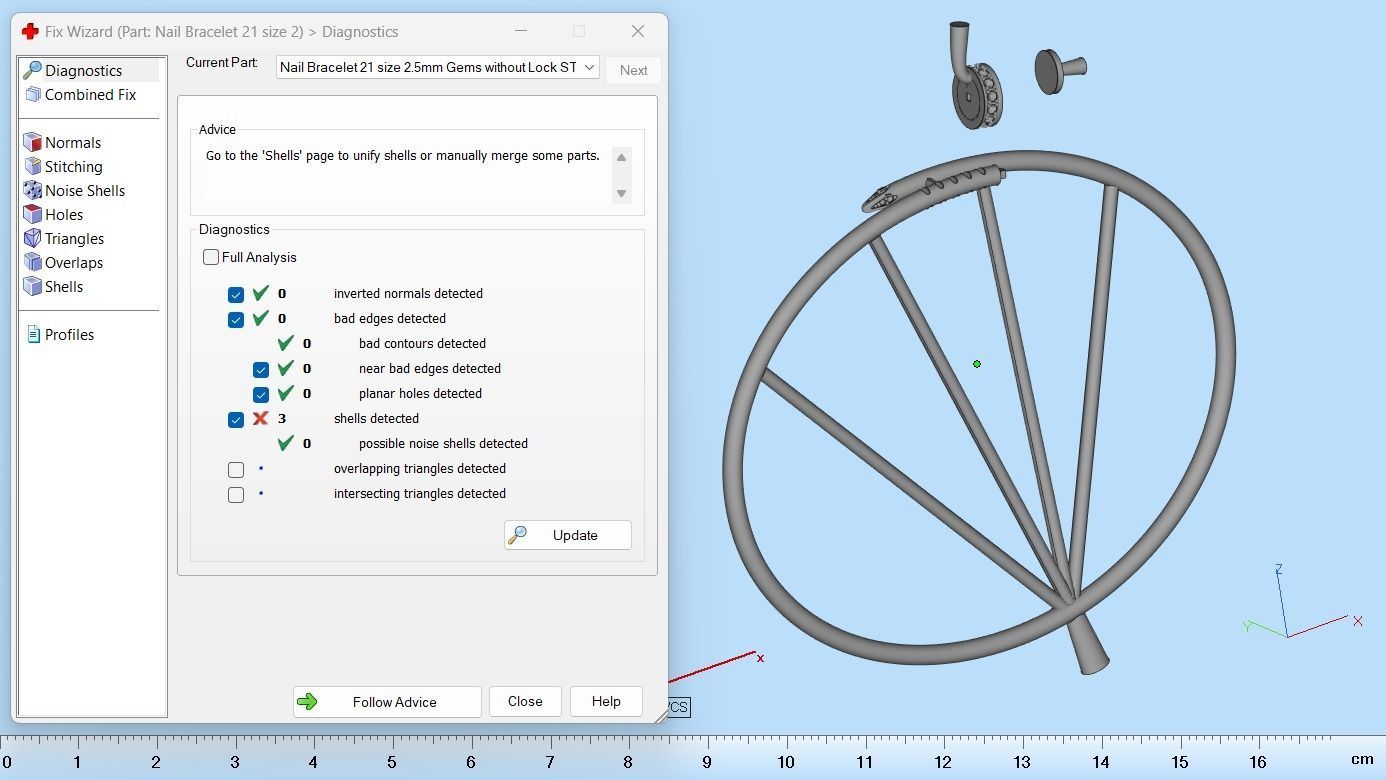1386x780 pixels.
Task: Minimize the Fix Wizard window
Action: click(x=520, y=31)
